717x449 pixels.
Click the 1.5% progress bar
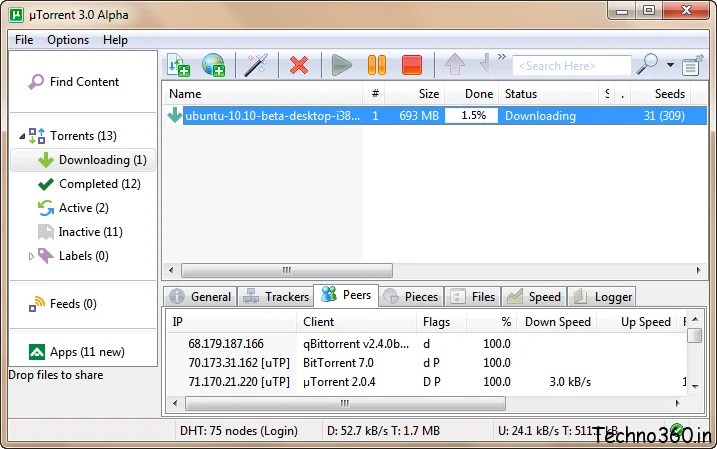pyautogui.click(x=472, y=116)
